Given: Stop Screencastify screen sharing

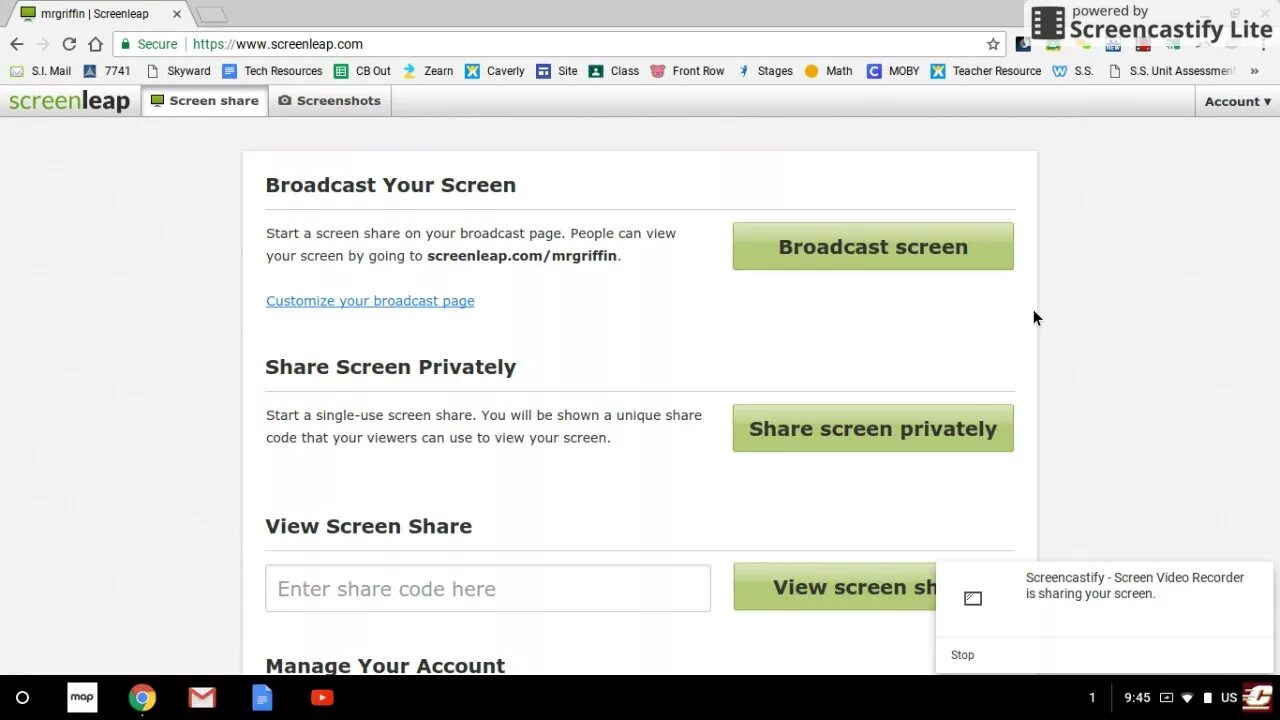Looking at the screenshot, I should [962, 655].
